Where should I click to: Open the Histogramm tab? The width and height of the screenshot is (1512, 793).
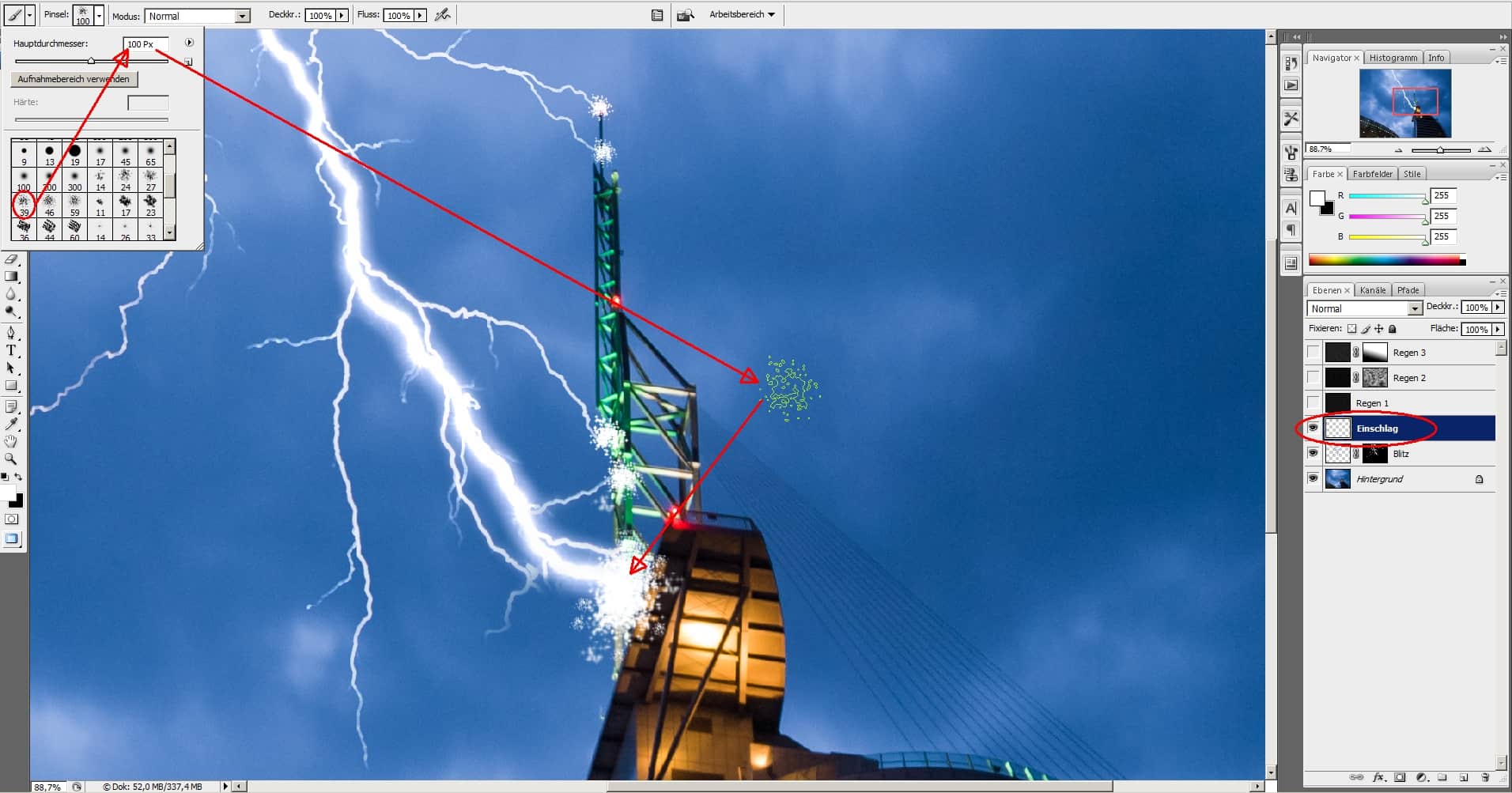tap(1393, 58)
